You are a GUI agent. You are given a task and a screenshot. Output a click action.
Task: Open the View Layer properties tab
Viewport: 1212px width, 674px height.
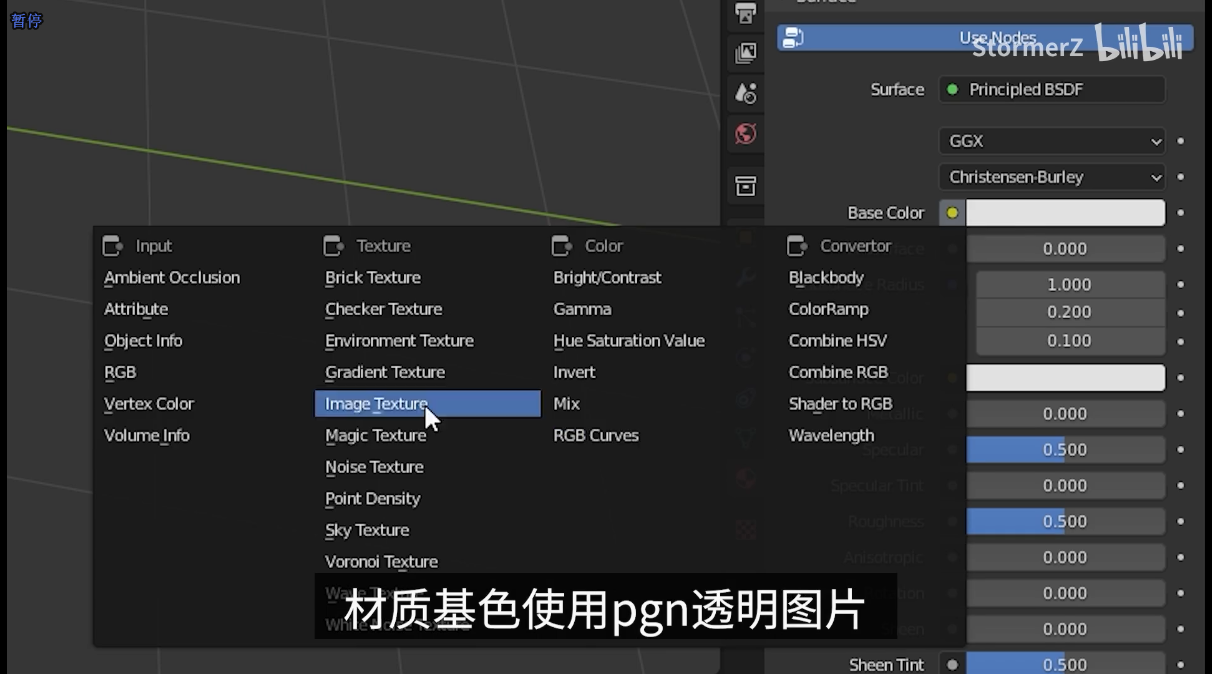coord(745,52)
